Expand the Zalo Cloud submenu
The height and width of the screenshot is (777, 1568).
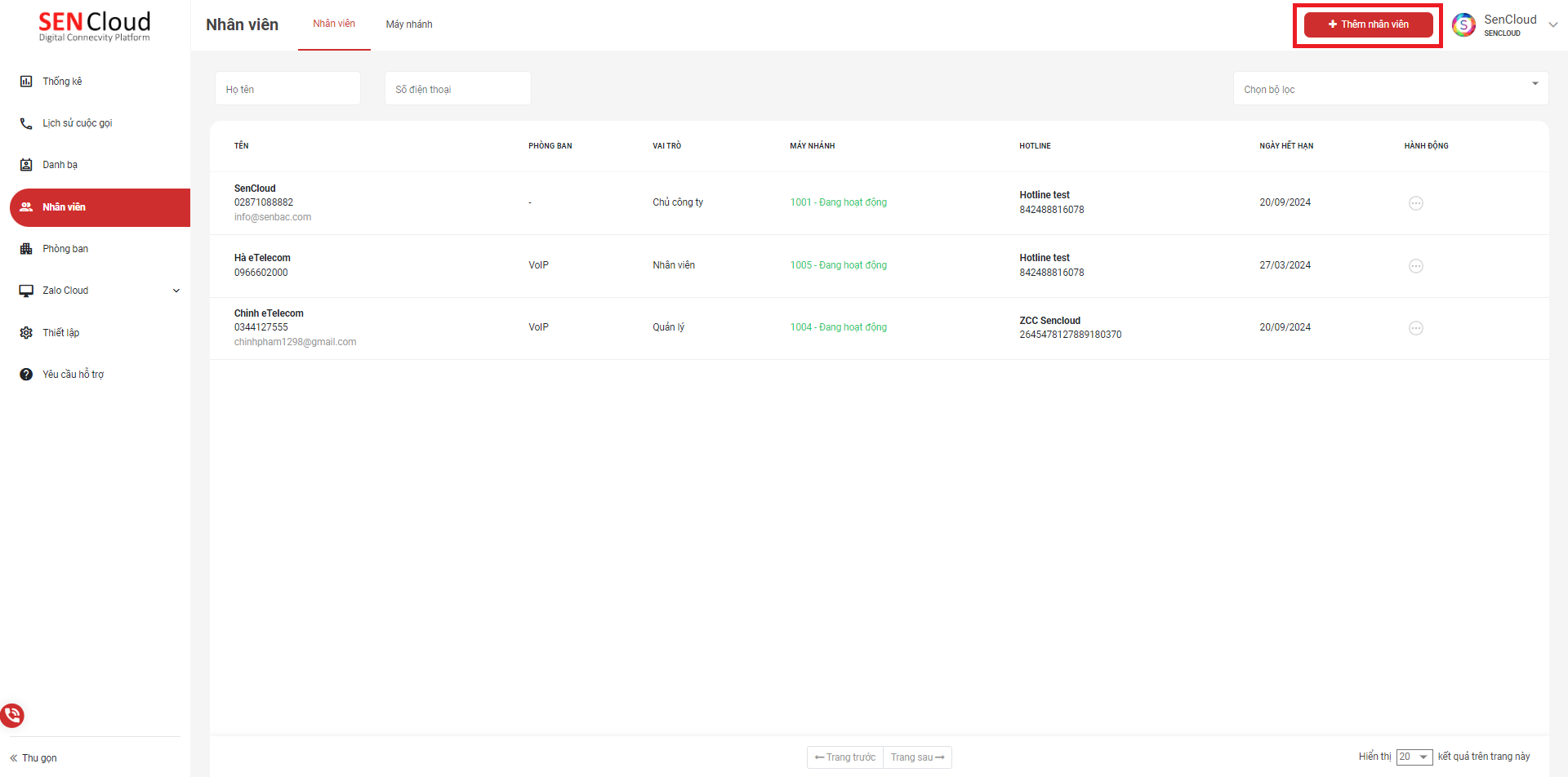[176, 291]
